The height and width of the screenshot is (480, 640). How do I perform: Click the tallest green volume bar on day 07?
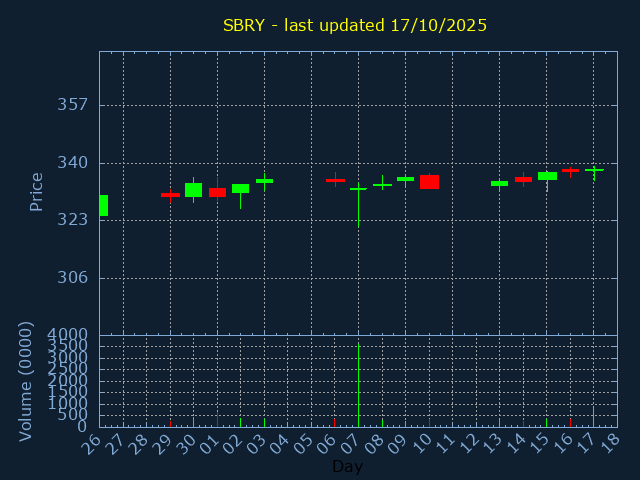coord(358,385)
